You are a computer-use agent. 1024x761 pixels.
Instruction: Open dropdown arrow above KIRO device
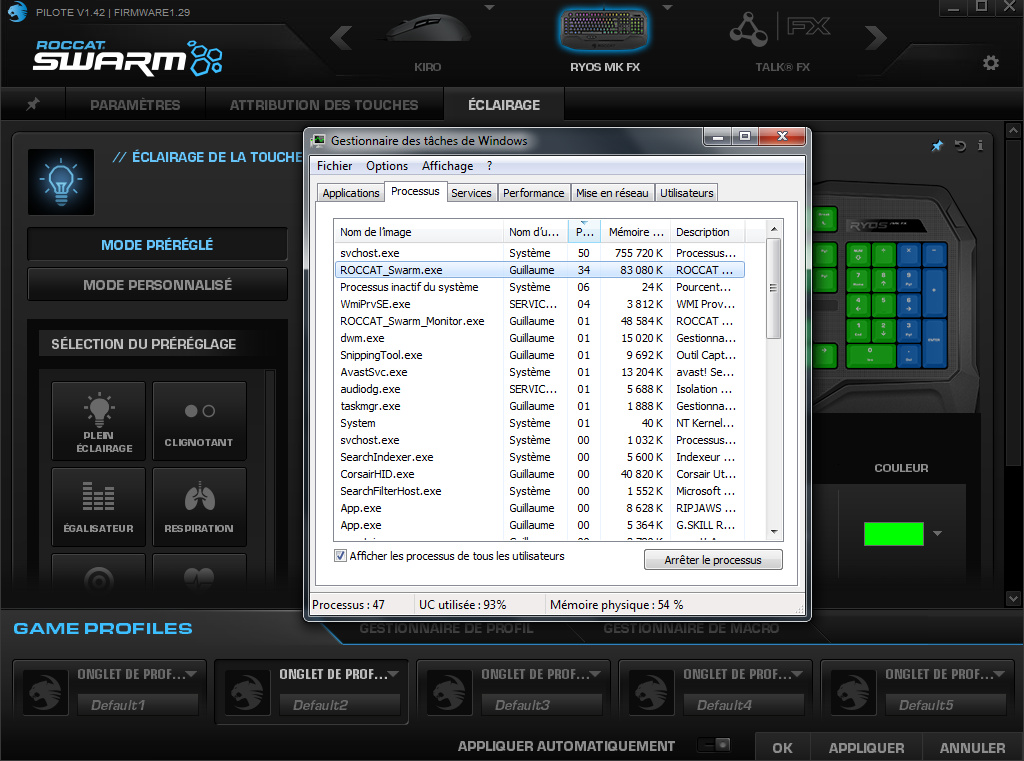[x=489, y=8]
